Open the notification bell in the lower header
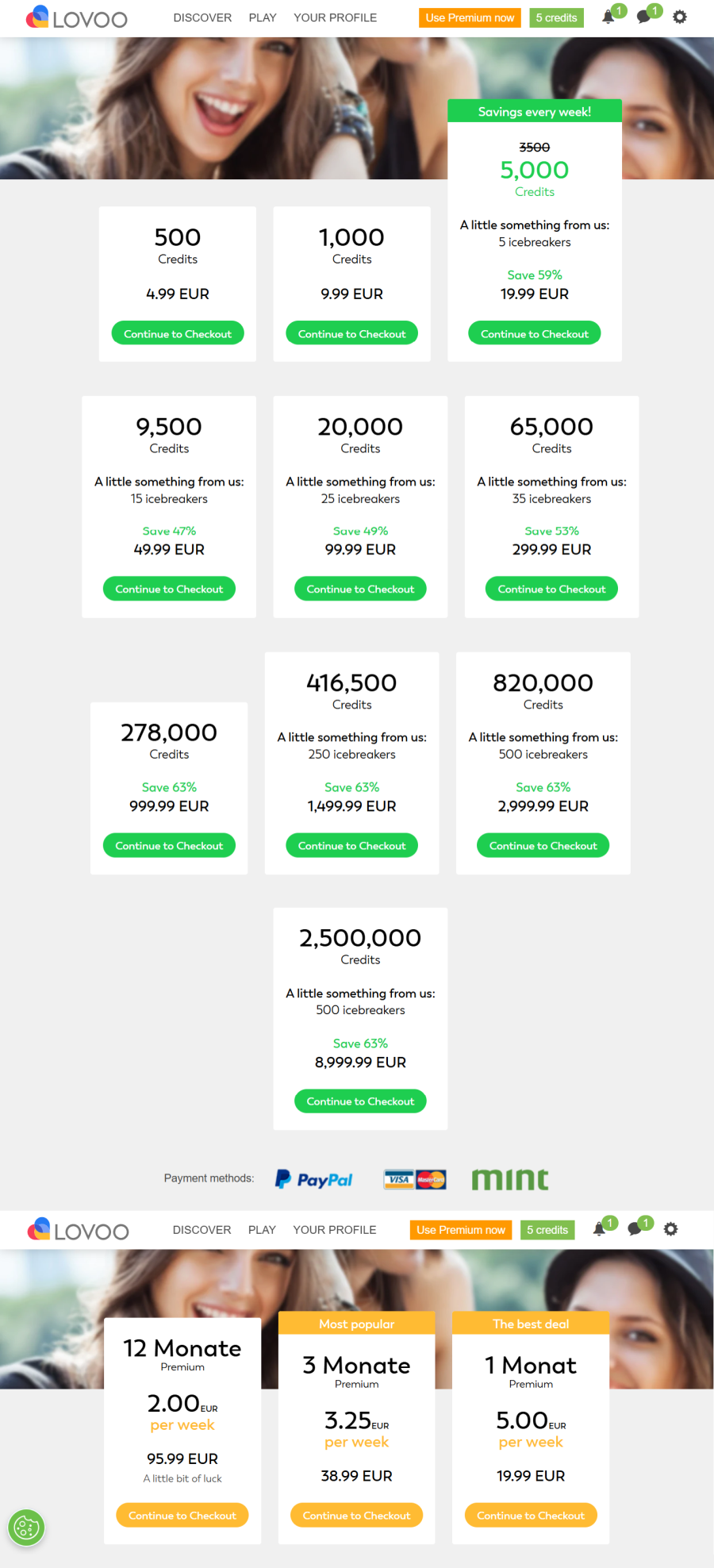The image size is (714, 1568). point(600,1229)
